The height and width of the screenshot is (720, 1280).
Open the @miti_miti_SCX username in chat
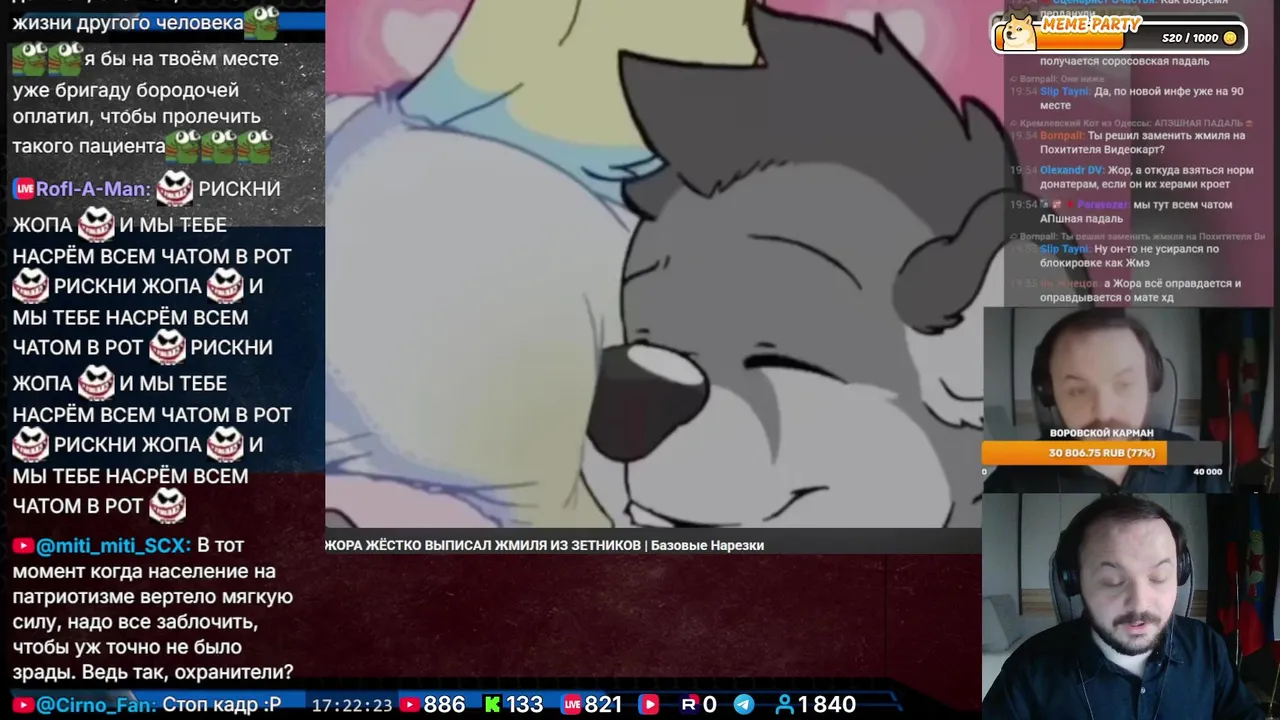coord(113,546)
